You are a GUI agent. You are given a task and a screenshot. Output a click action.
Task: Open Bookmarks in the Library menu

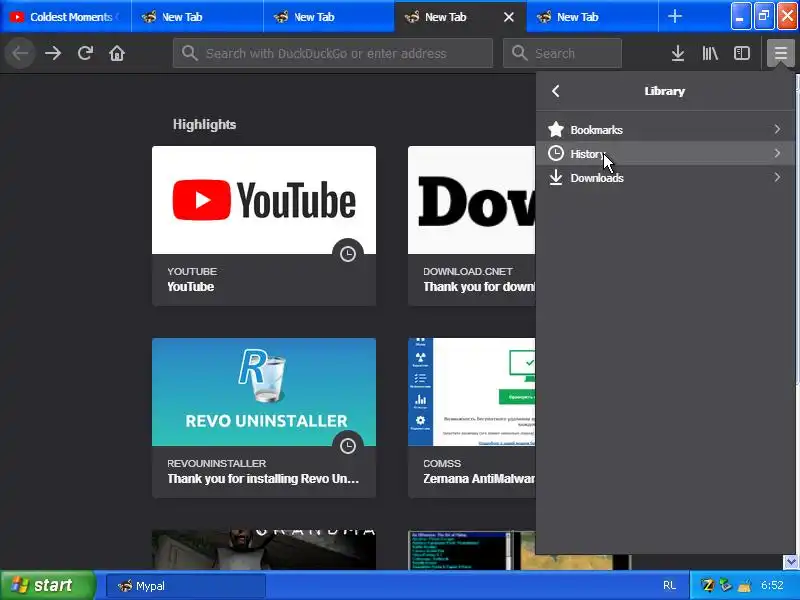665,130
